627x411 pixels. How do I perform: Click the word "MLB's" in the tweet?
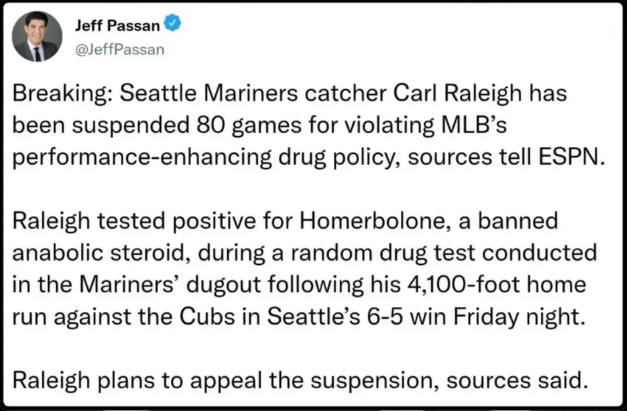[x=474, y=125]
